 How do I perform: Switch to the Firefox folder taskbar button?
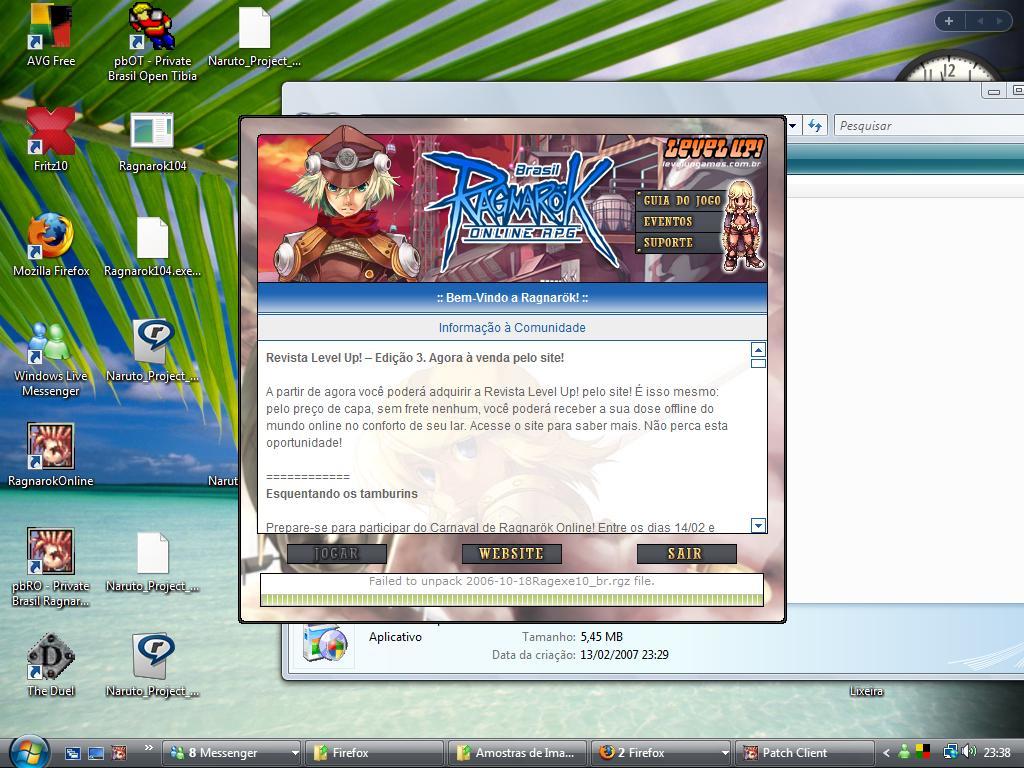pos(374,753)
